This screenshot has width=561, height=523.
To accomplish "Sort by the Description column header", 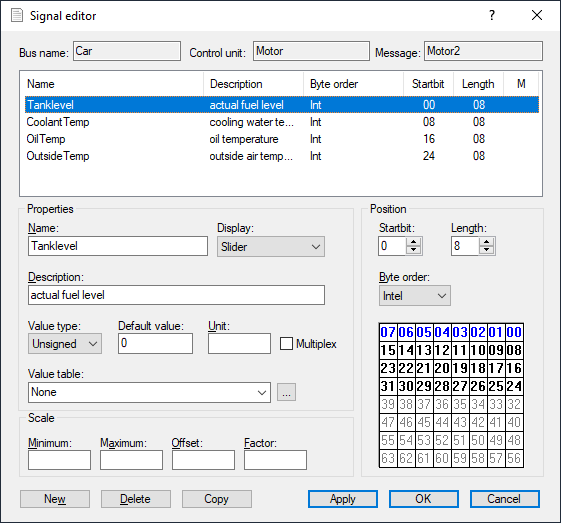I will coord(254,84).
